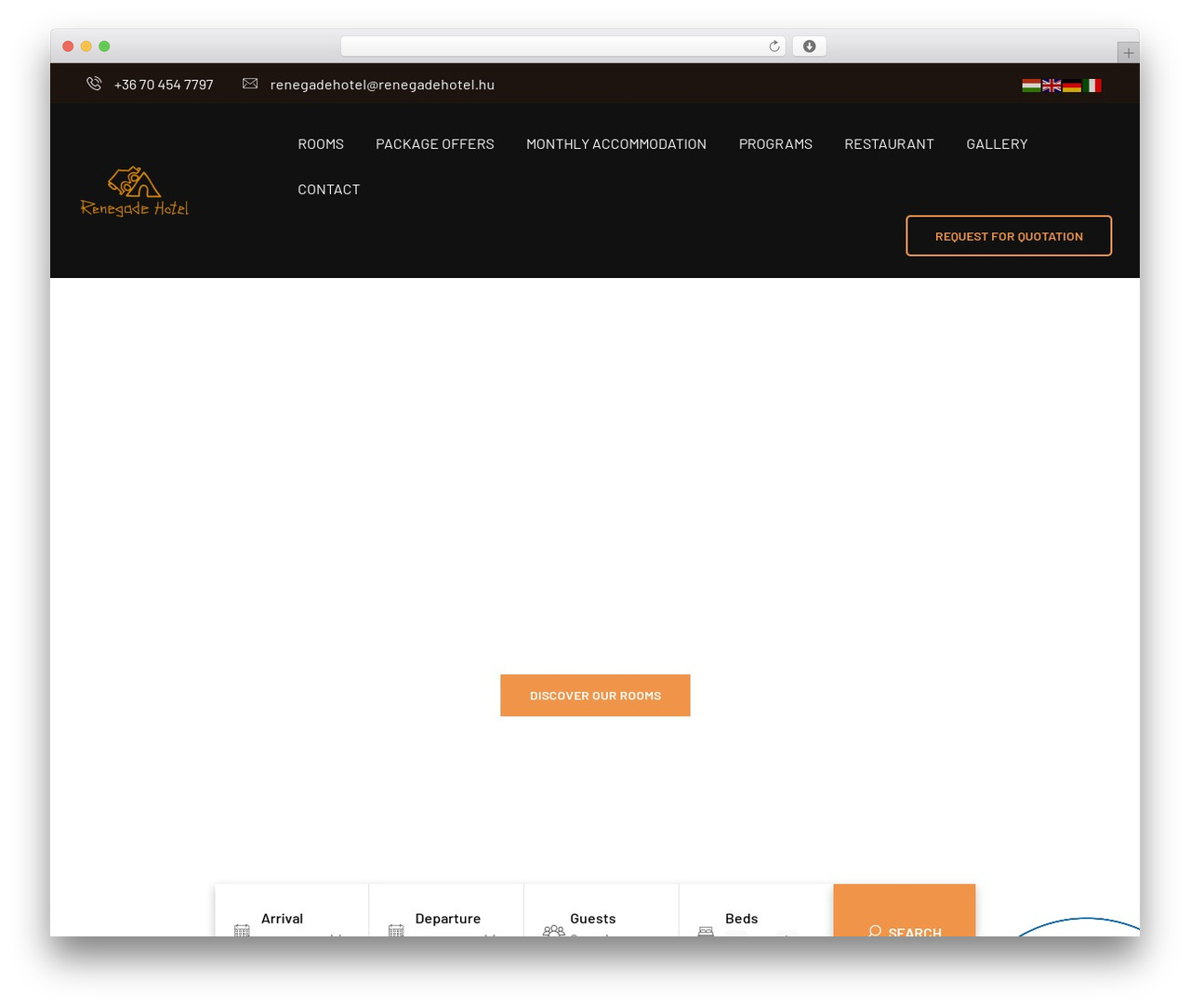Open the Beds selector field

point(756,910)
